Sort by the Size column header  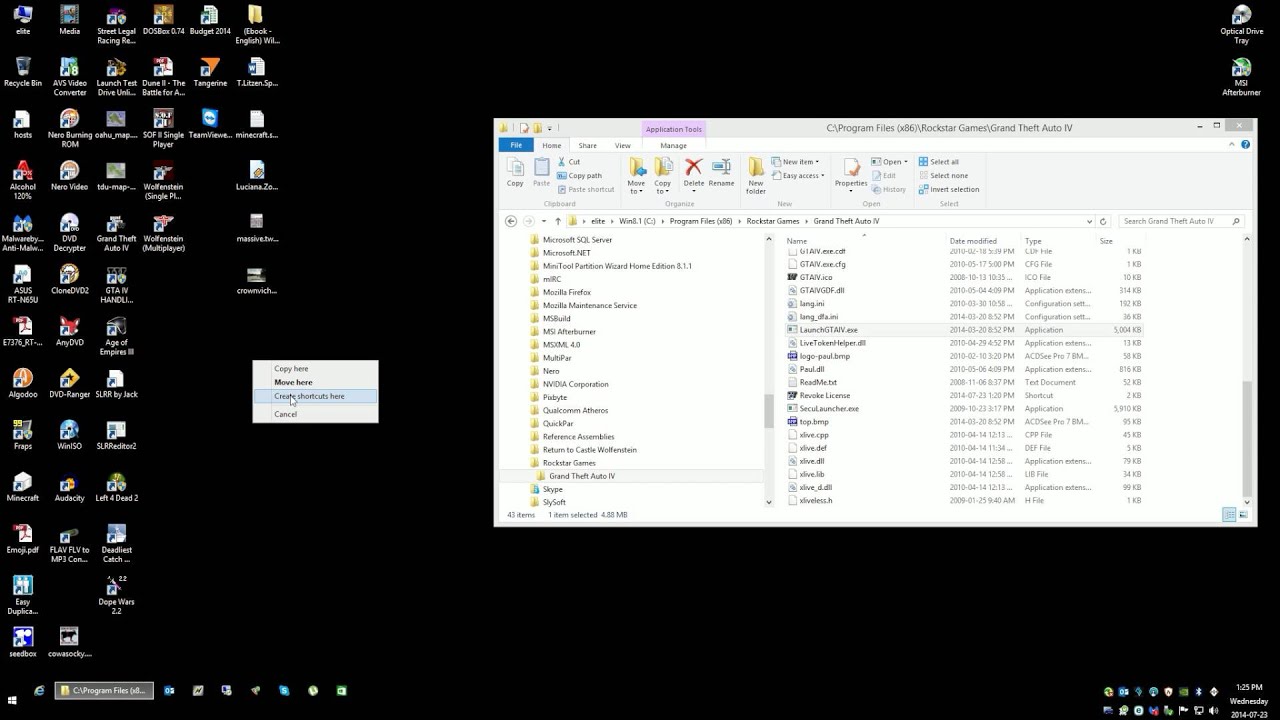1106,241
